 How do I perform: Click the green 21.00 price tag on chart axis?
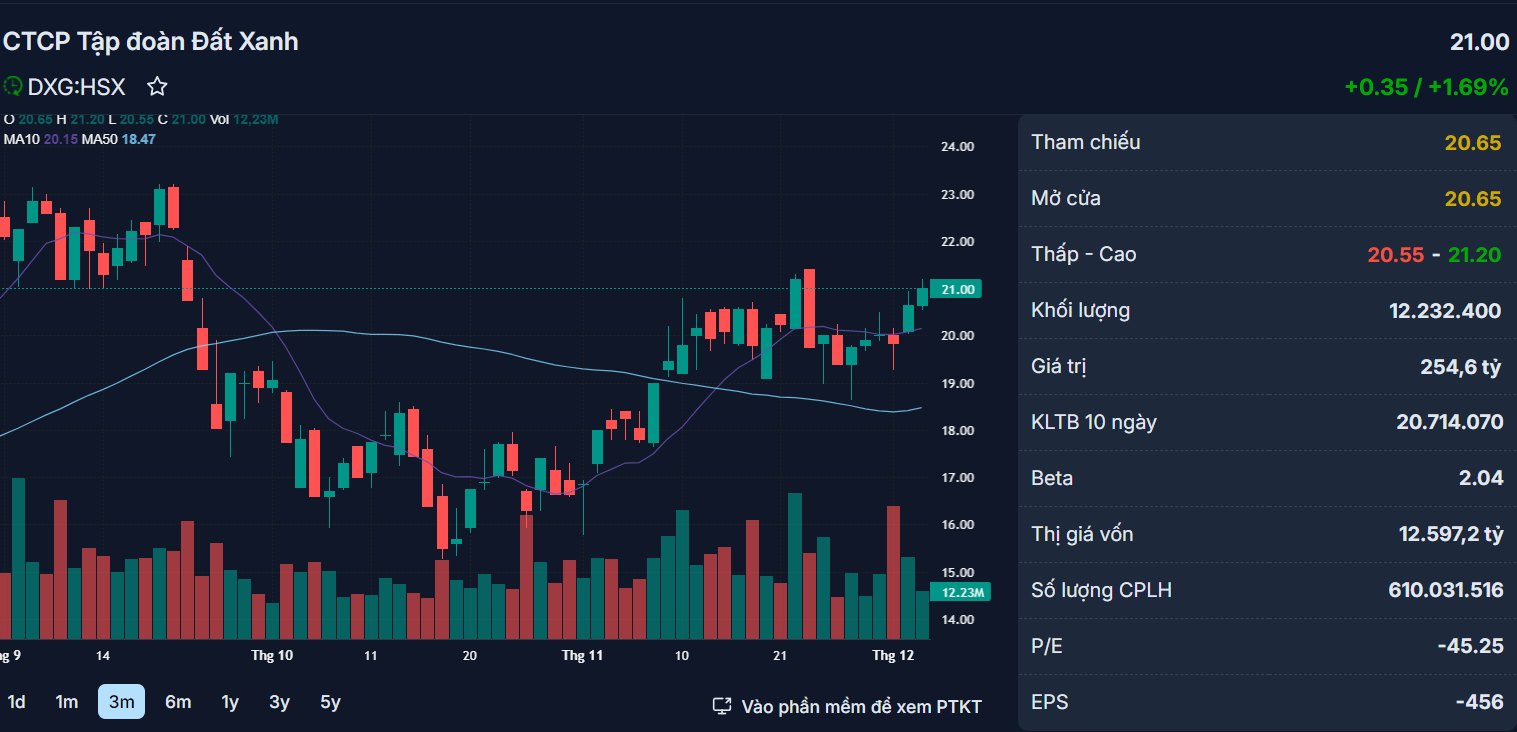point(955,289)
